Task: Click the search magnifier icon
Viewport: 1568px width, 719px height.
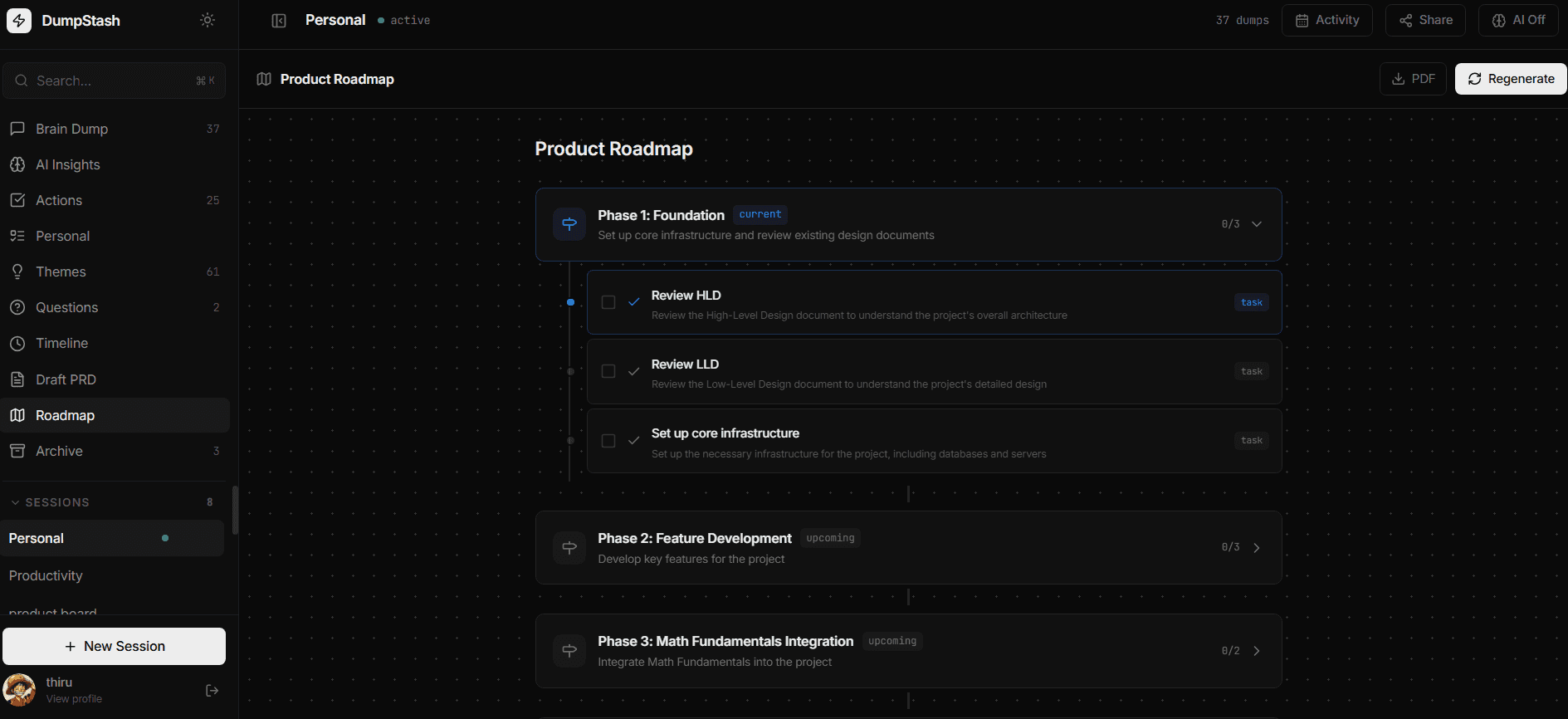Action: pos(22,81)
